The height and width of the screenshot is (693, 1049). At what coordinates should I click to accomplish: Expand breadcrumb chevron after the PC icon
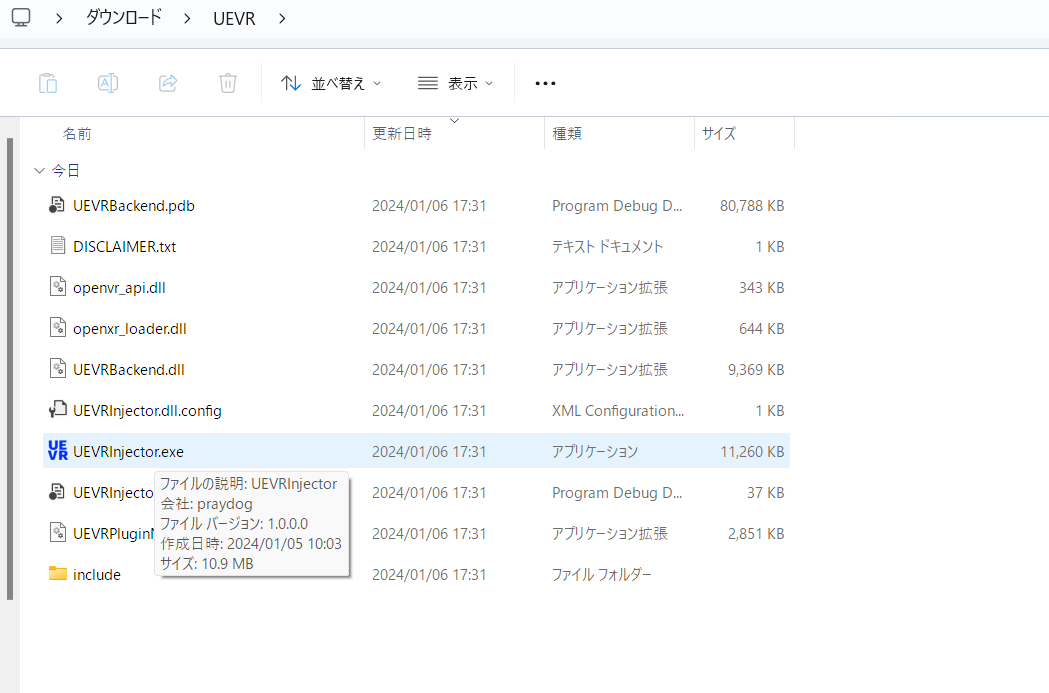59,19
